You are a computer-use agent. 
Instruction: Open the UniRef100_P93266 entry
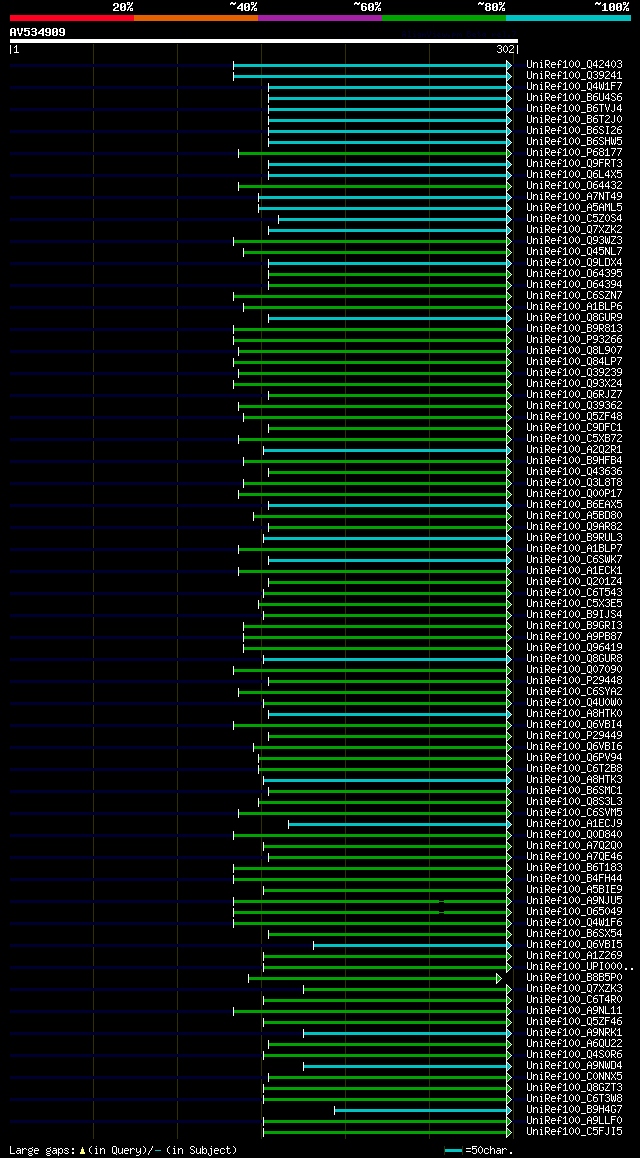pos(574,340)
